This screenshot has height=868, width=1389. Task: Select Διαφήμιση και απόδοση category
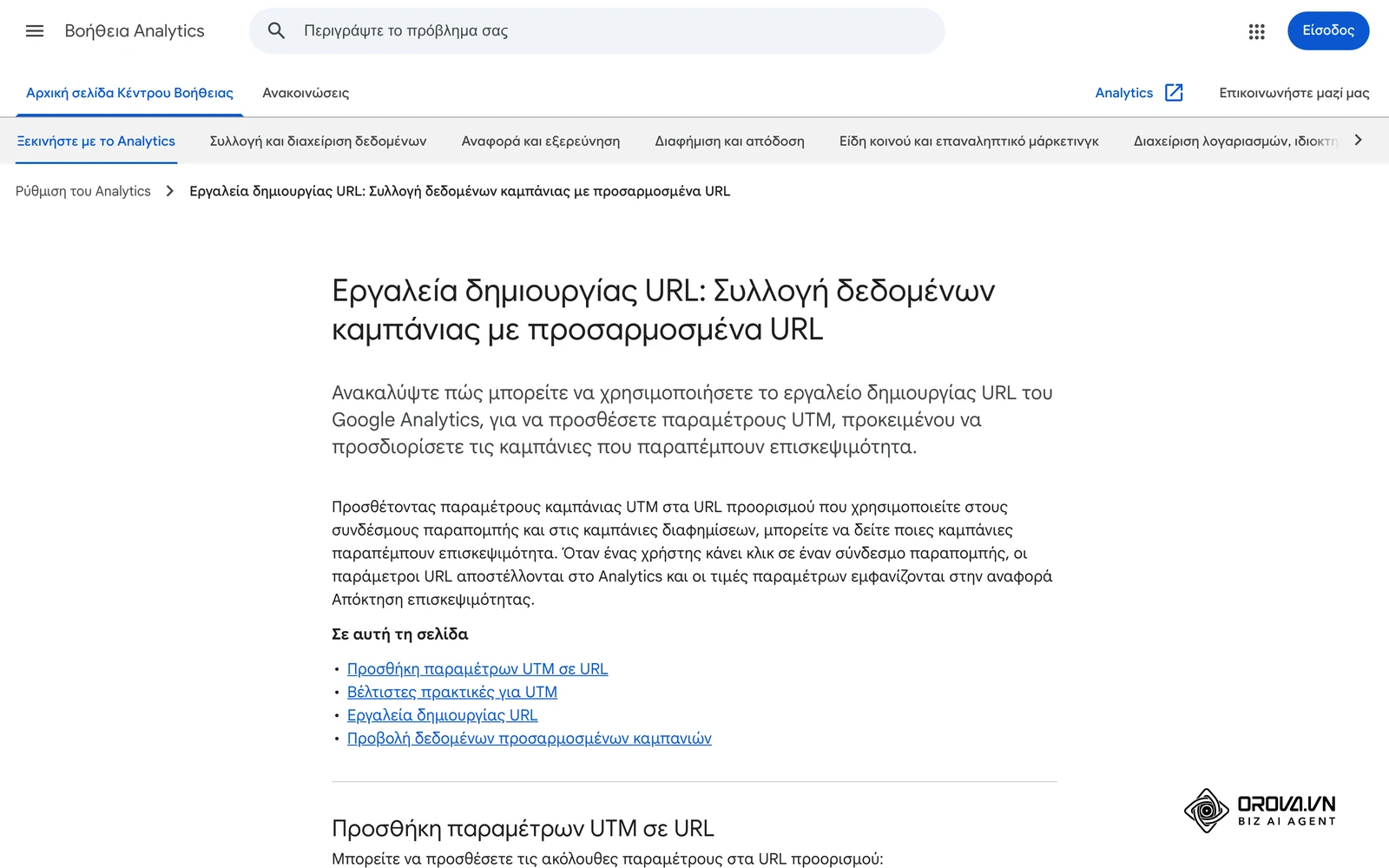729,141
